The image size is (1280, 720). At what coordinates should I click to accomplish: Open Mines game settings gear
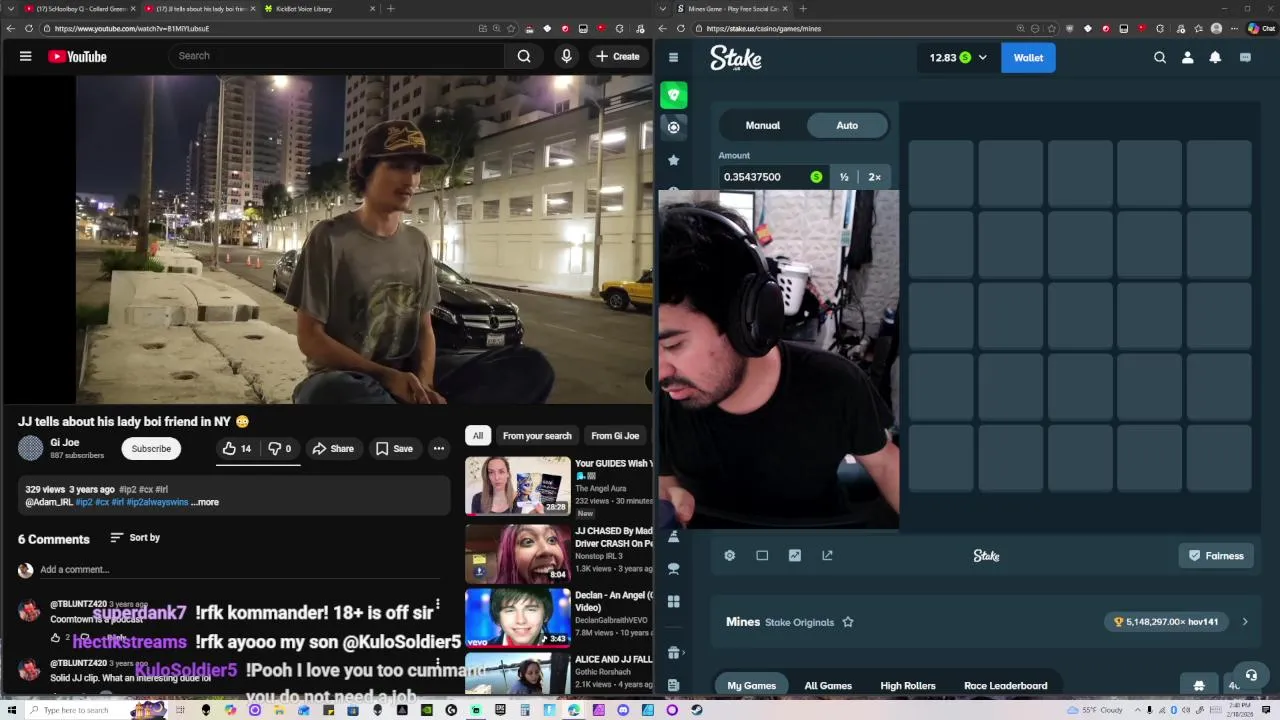click(x=729, y=556)
